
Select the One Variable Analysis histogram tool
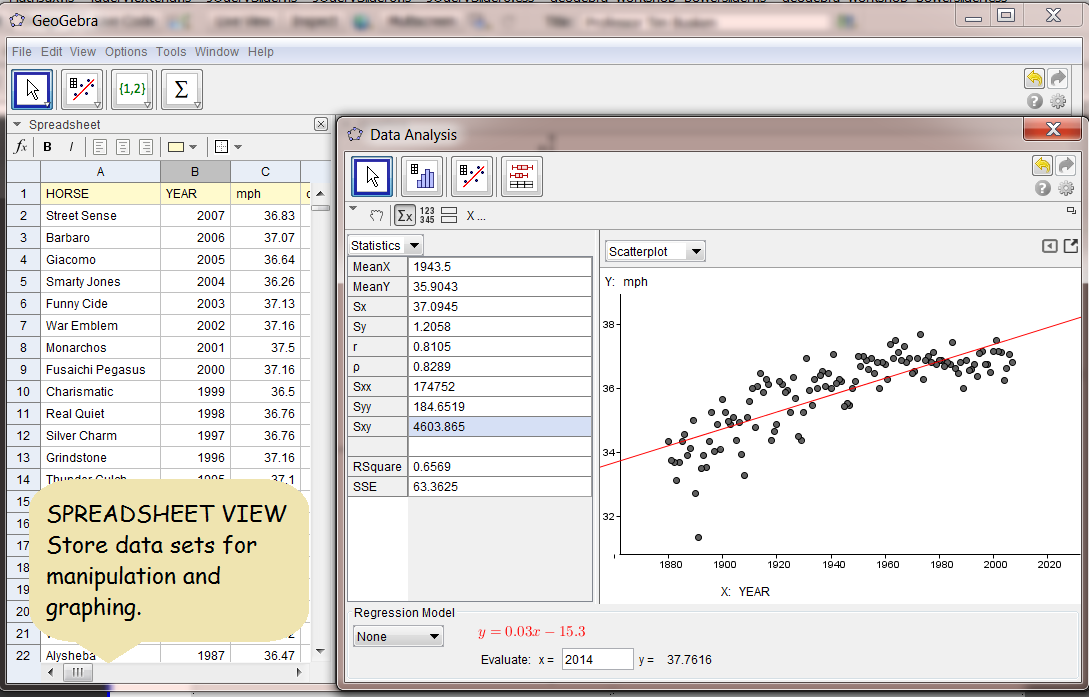(x=421, y=177)
